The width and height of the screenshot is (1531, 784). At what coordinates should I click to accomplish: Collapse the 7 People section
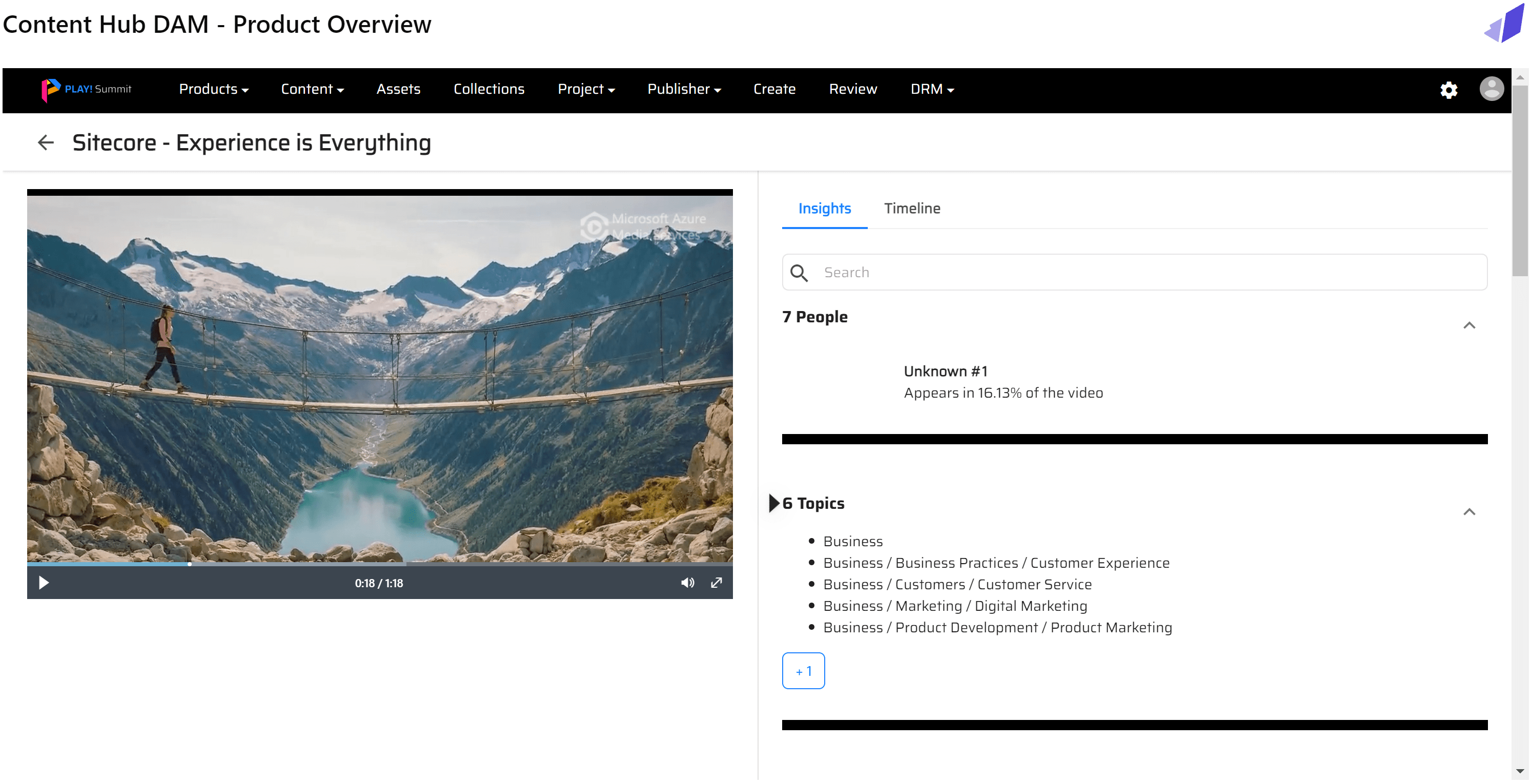[1468, 325]
